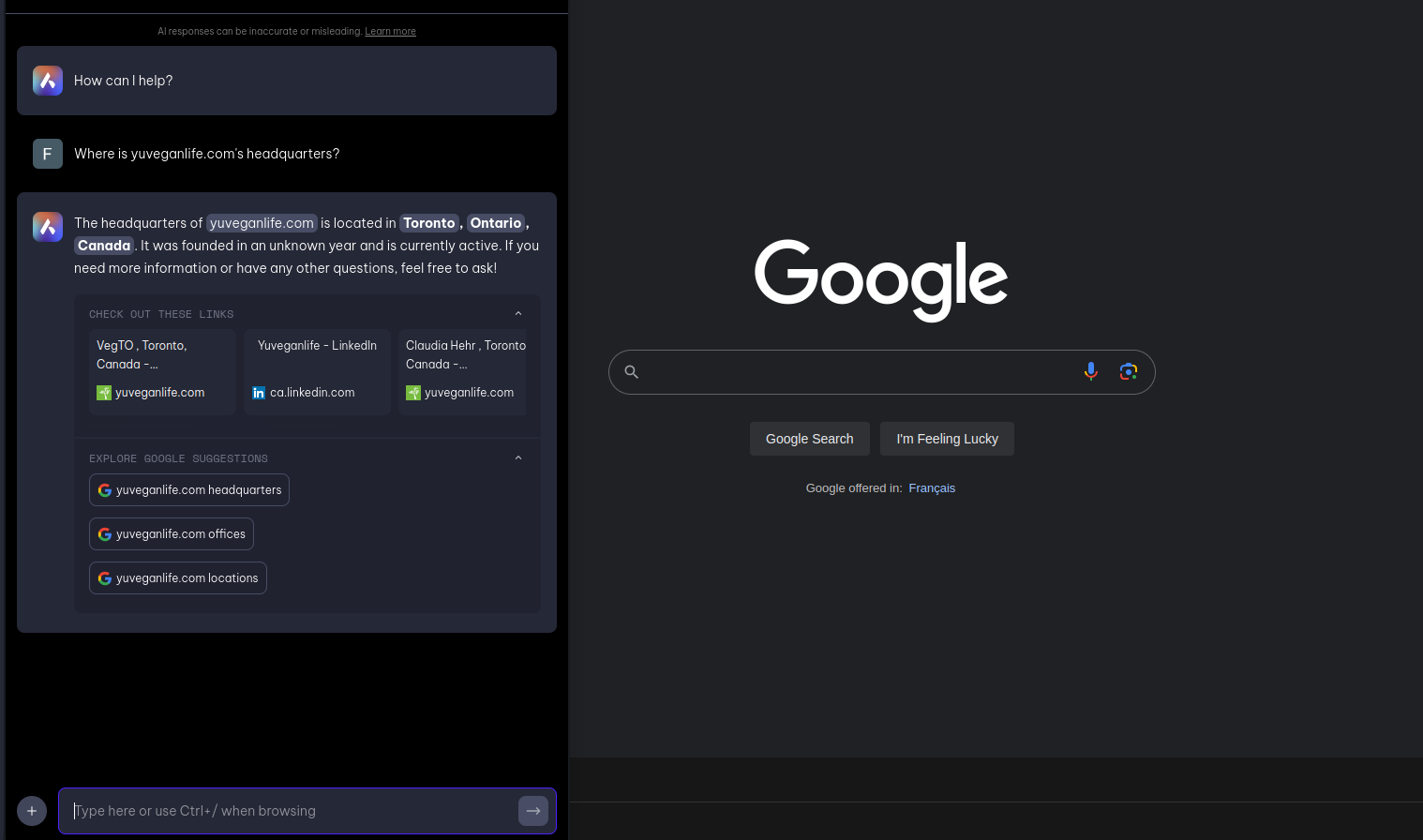Click highlighted 'Ontario' in answer
This screenshot has width=1423, height=840.
[x=496, y=223]
